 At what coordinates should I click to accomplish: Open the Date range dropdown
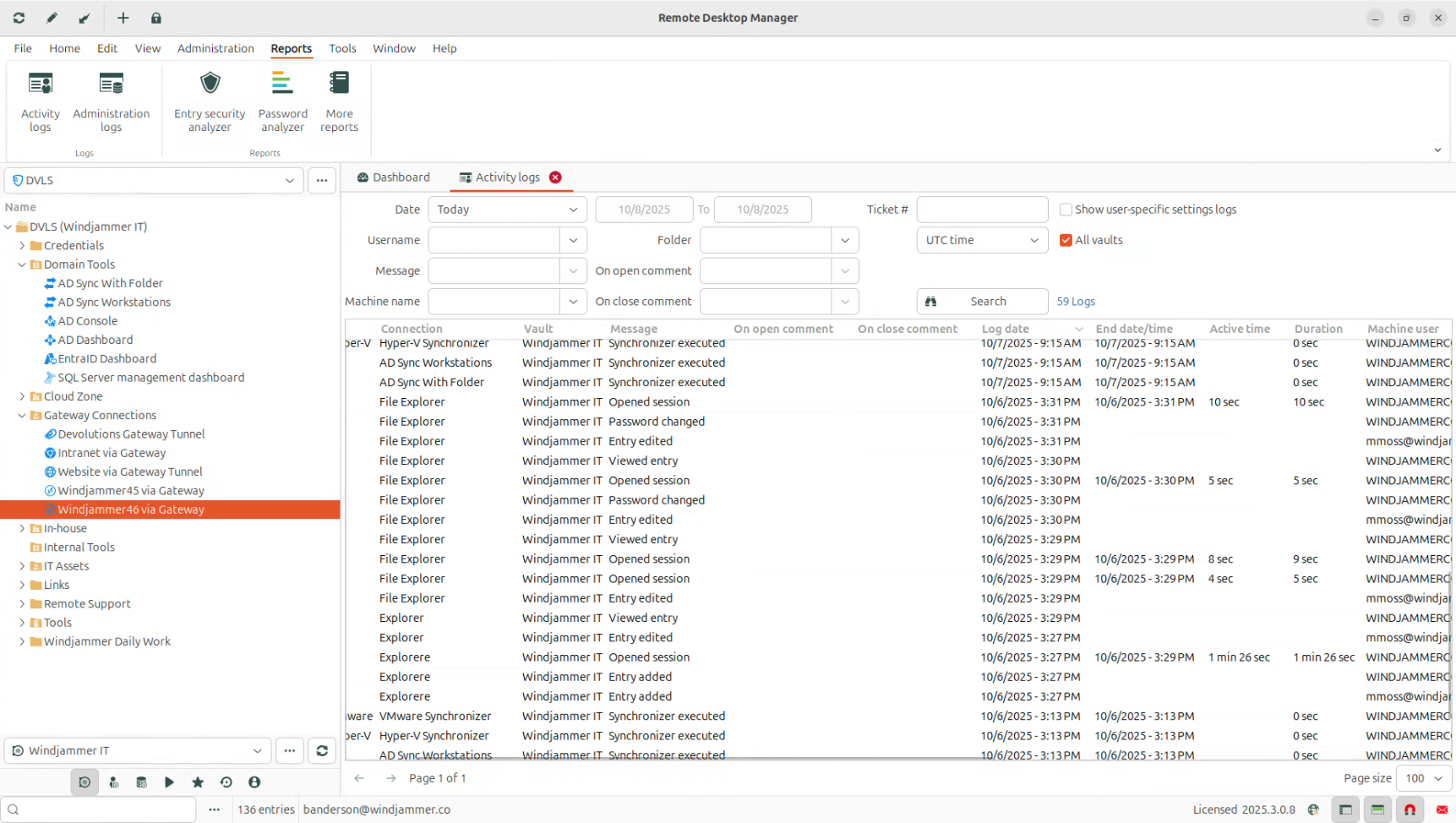[506, 210]
